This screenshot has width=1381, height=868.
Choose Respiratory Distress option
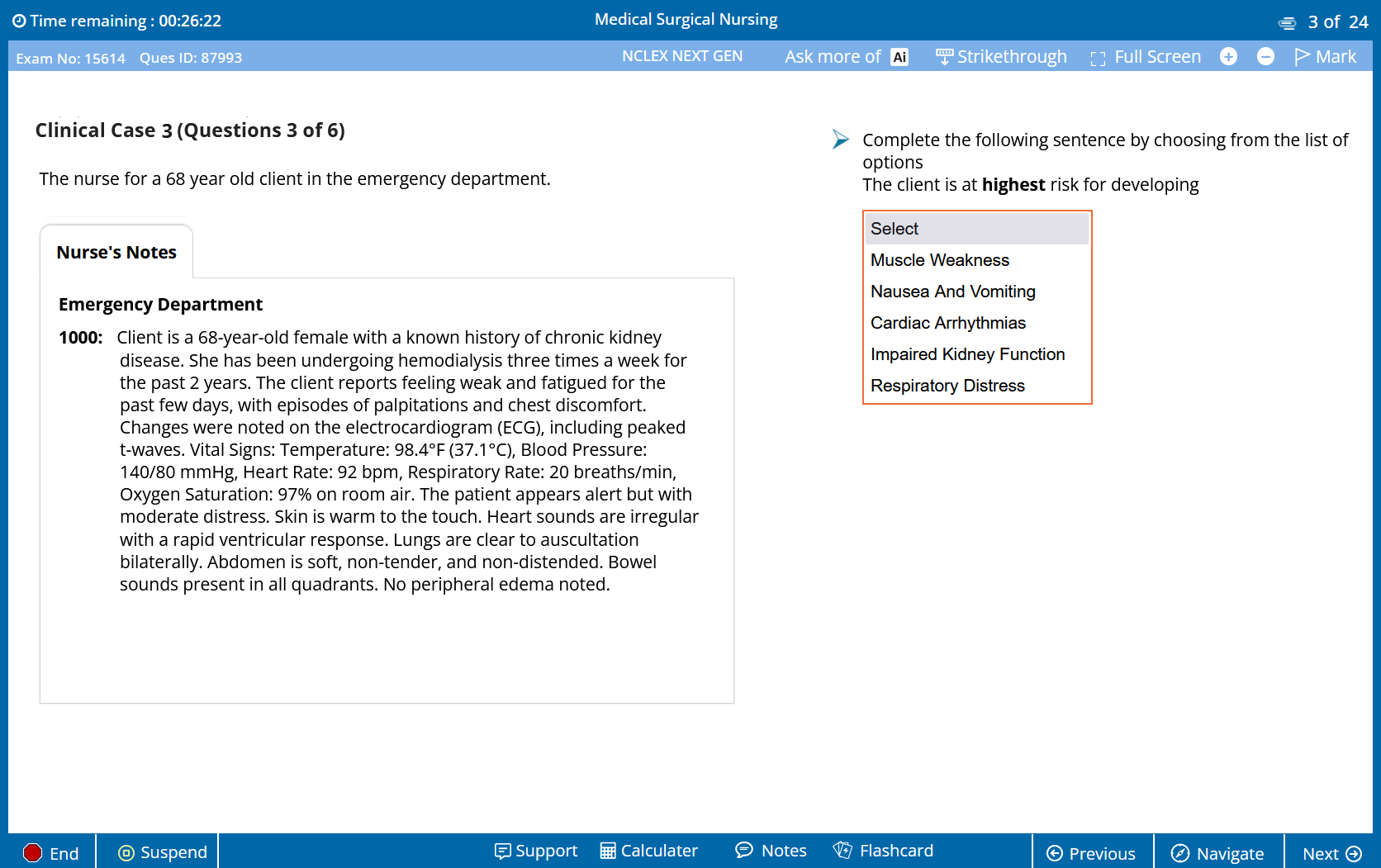[977, 386]
